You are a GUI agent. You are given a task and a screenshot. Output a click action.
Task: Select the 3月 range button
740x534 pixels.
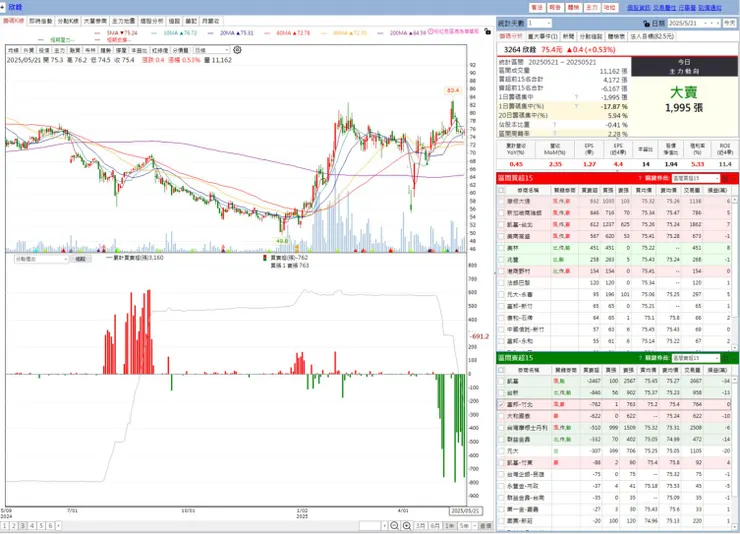420,526
